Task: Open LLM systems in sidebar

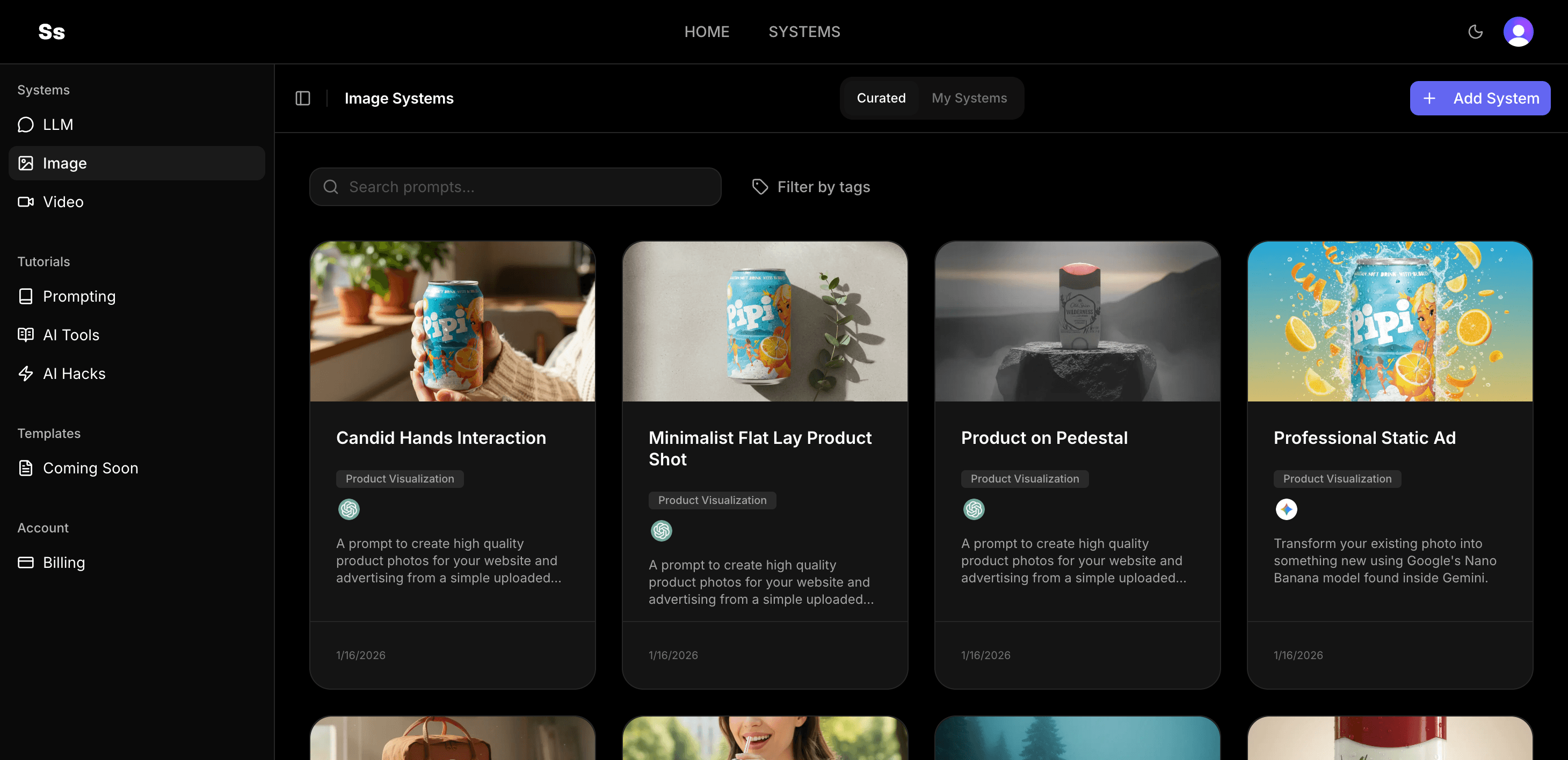Action: (58, 125)
